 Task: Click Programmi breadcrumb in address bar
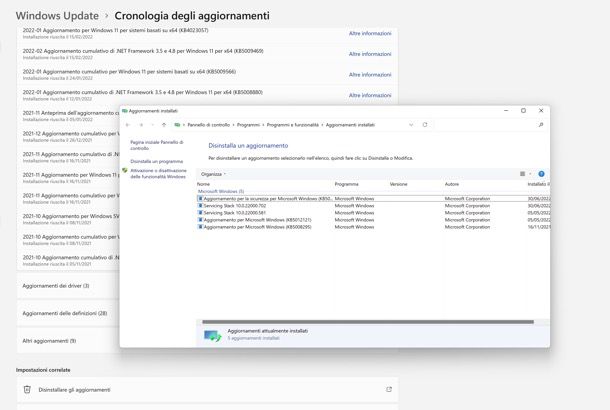pyautogui.click(x=248, y=125)
